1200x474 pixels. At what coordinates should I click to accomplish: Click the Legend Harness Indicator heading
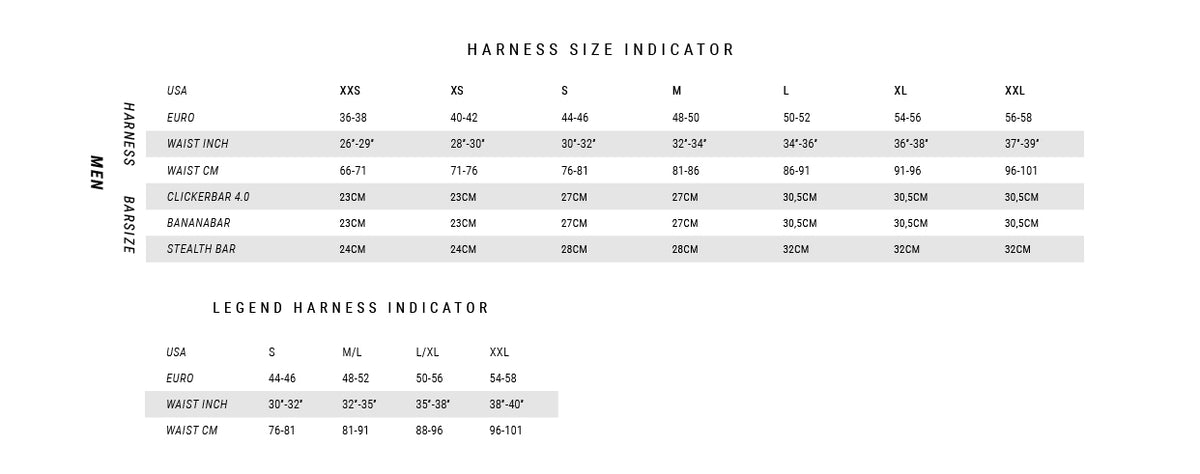click(351, 308)
